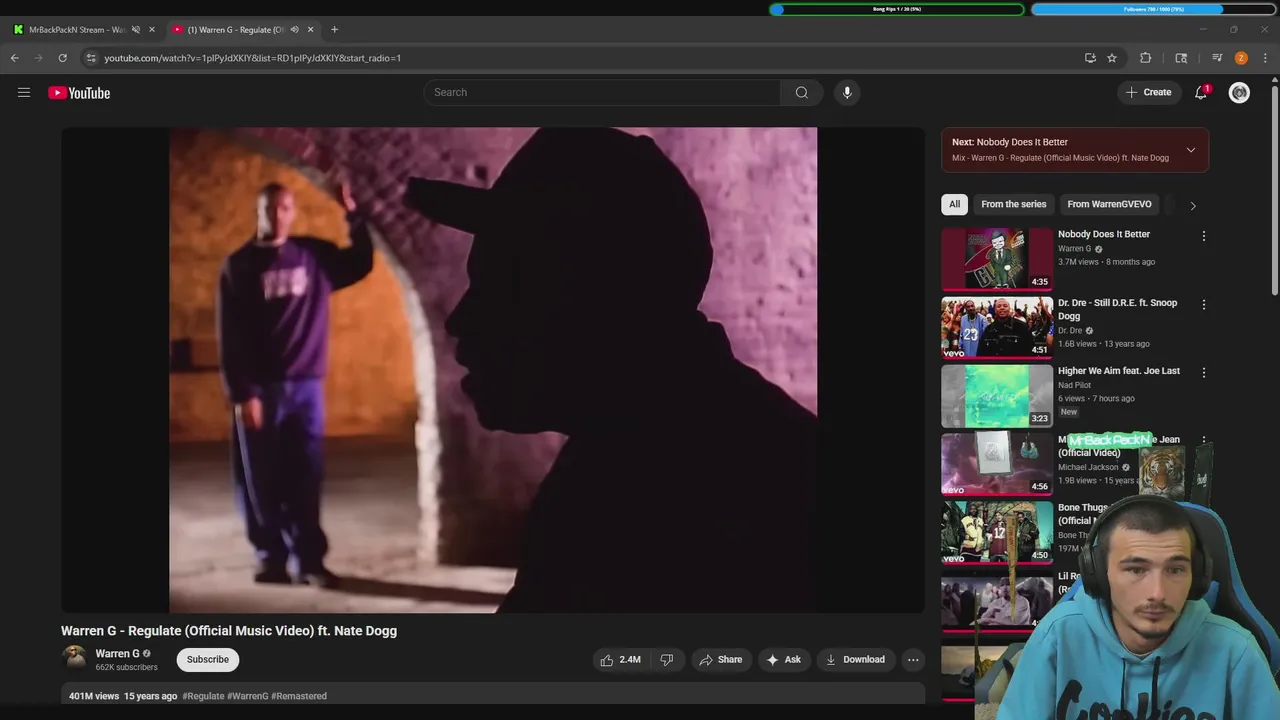Click the Share button

720,660
